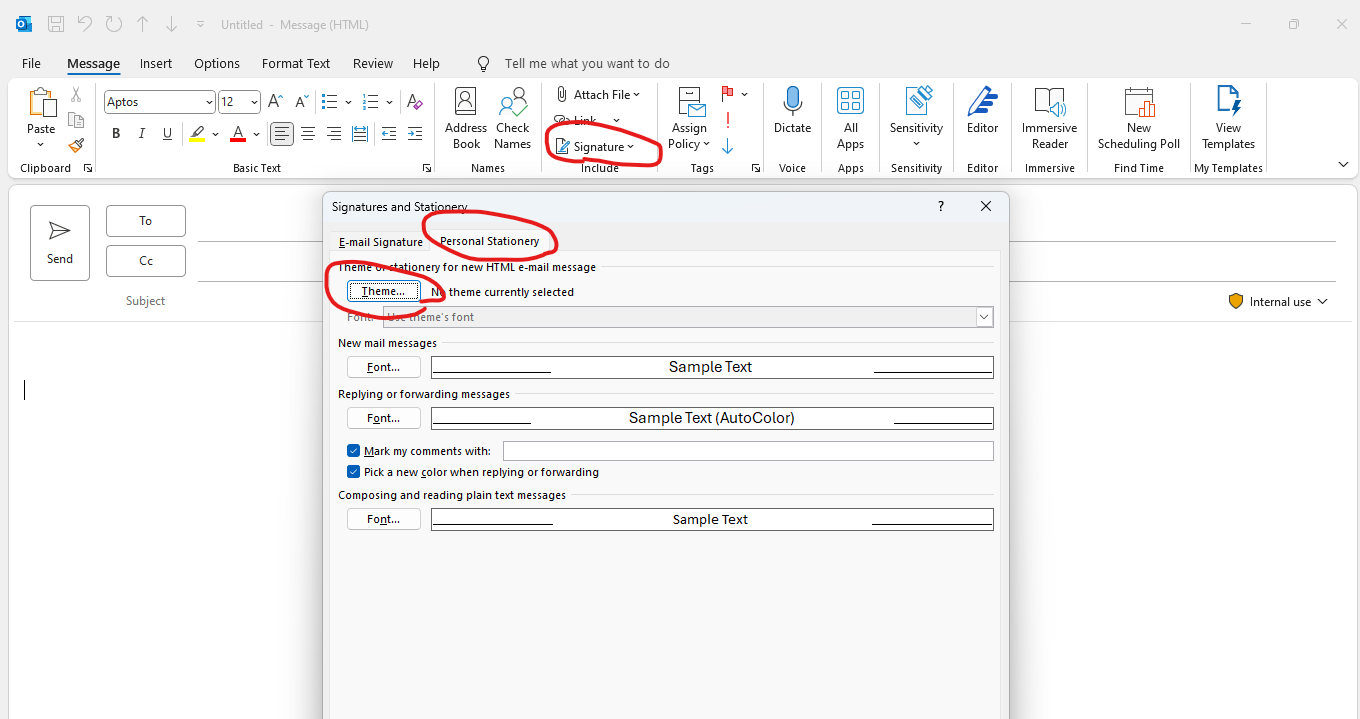The height and width of the screenshot is (719, 1360).
Task: Open the Address Book
Action: tap(465, 118)
